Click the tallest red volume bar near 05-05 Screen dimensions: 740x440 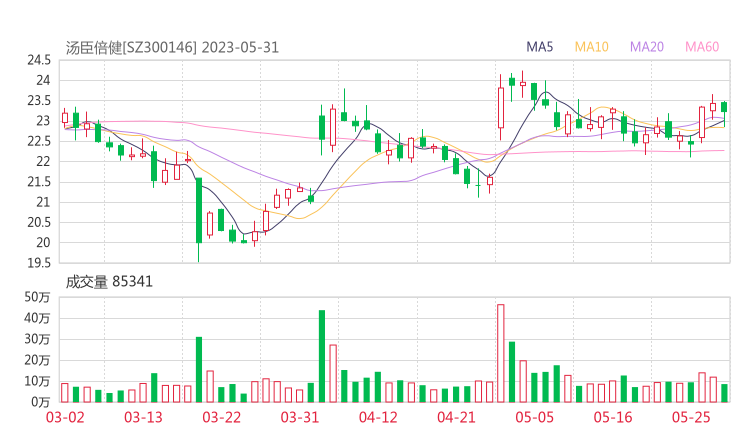[501, 353]
